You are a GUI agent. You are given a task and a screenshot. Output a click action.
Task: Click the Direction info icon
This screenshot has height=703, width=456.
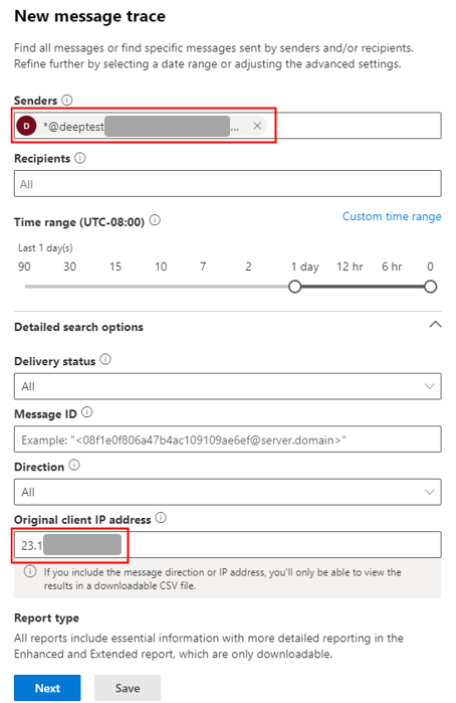pyautogui.click(x=74, y=465)
